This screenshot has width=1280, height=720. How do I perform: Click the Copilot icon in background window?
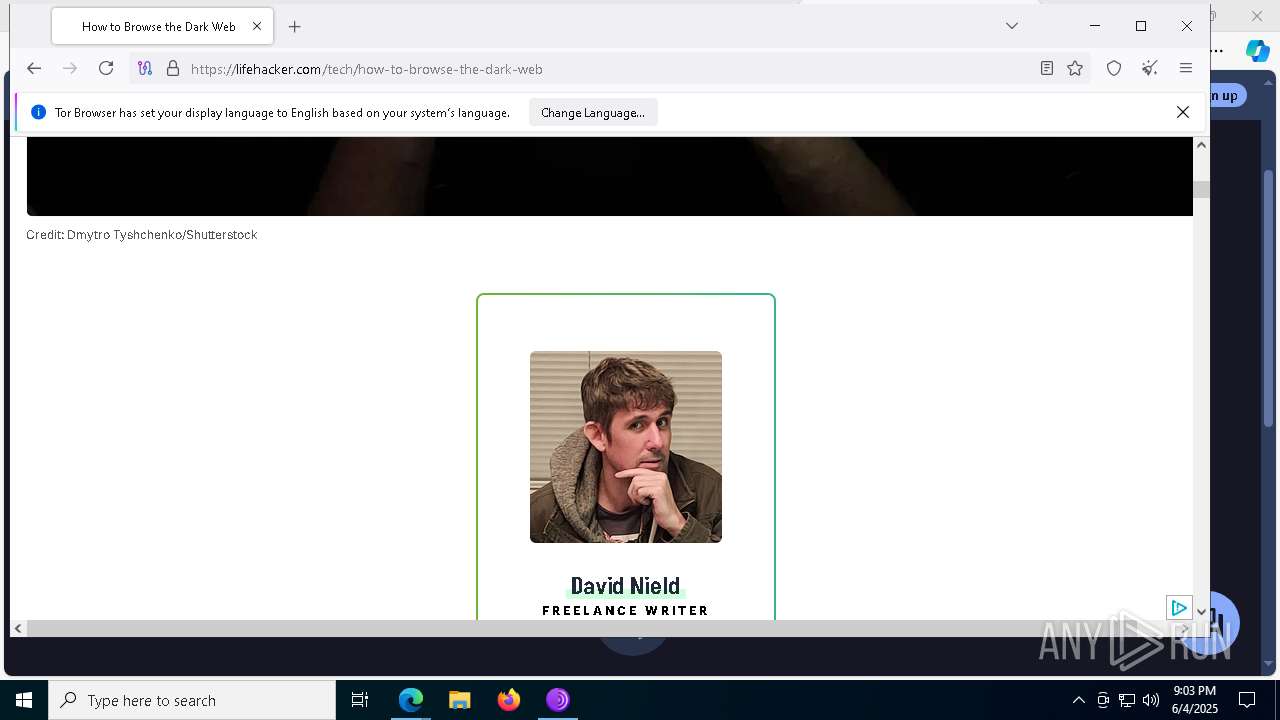1257,51
